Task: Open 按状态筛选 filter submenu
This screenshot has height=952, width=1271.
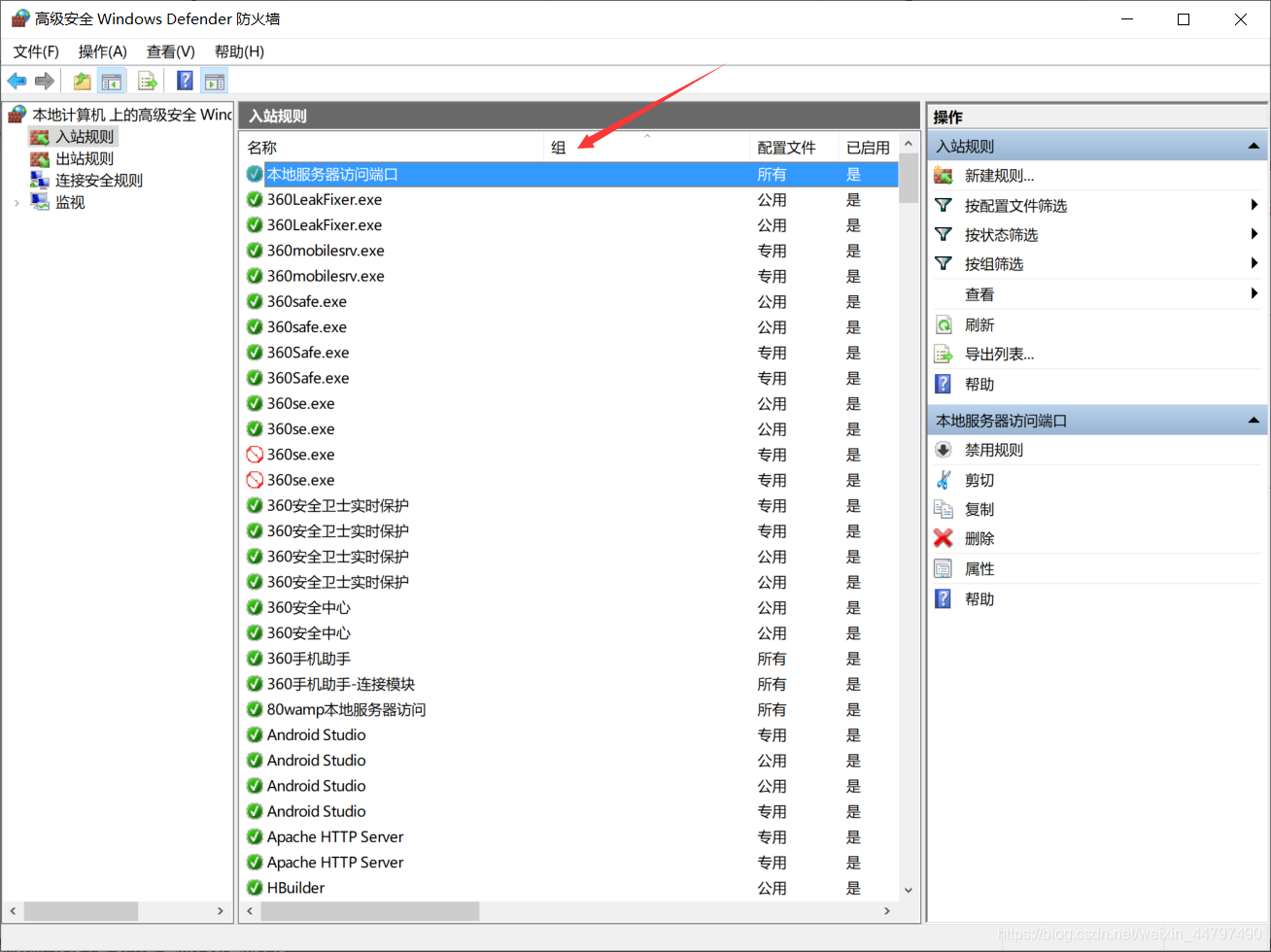Action: click(x=1001, y=235)
